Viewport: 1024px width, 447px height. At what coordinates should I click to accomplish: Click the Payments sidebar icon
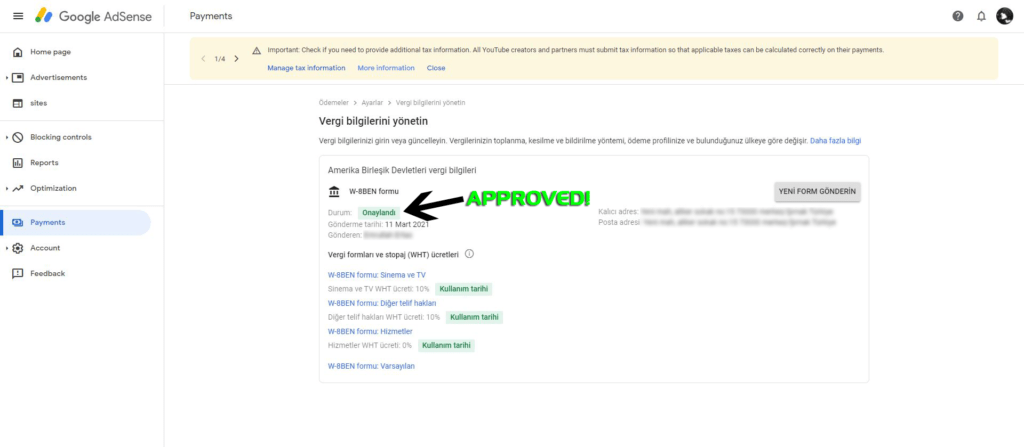point(18,222)
